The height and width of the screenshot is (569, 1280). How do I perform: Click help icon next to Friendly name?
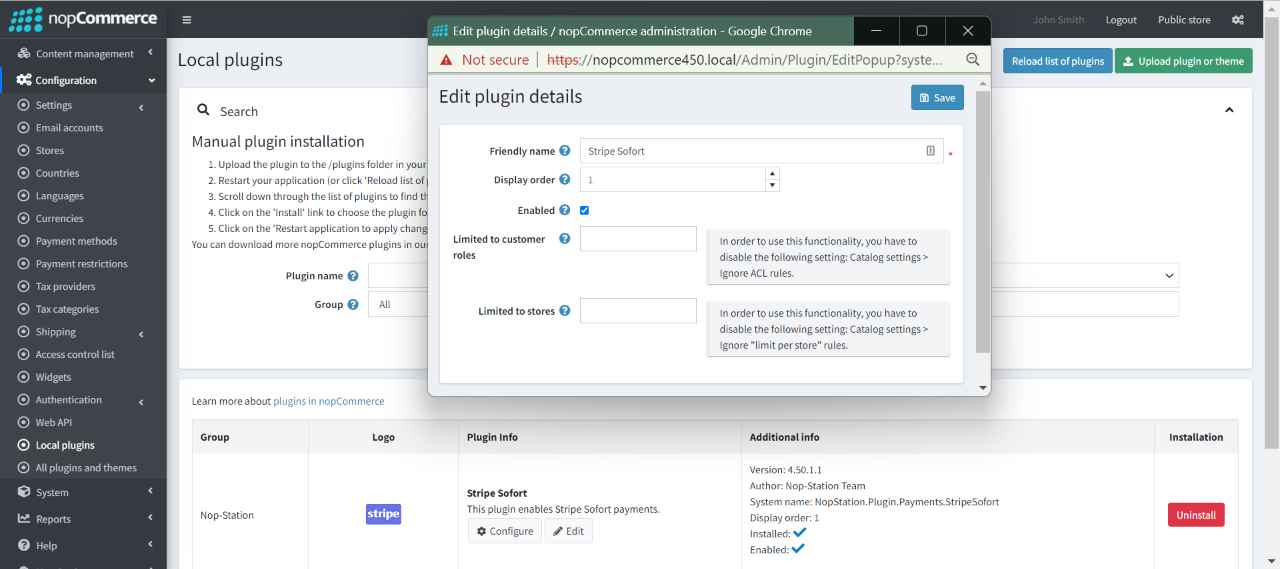(x=564, y=151)
